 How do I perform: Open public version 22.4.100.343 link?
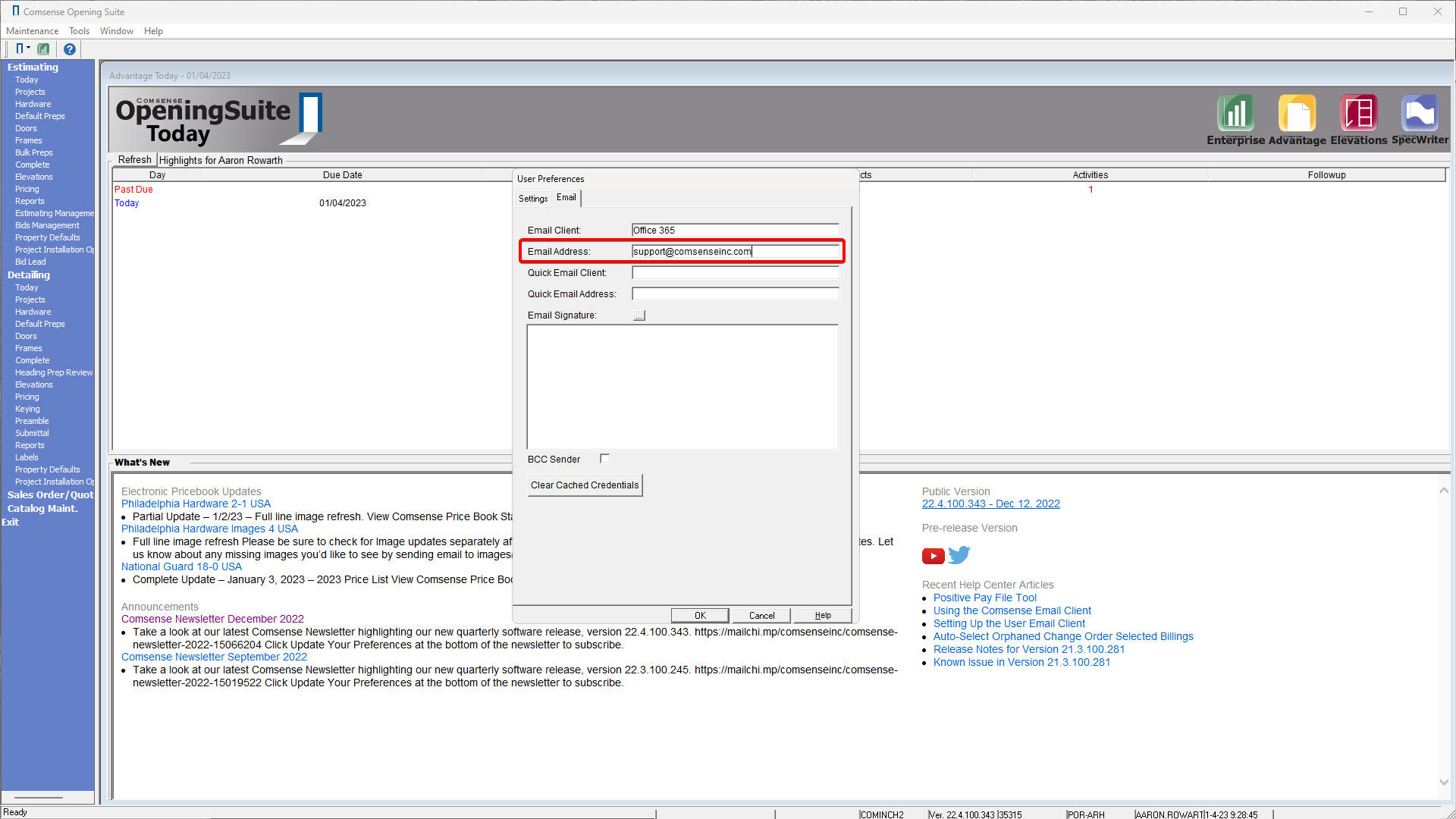point(990,504)
